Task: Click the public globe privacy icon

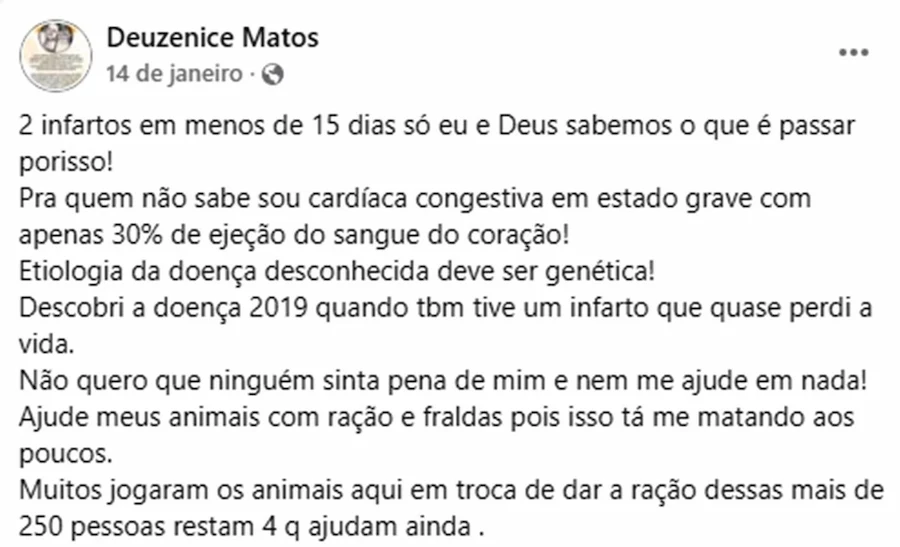Action: click(x=273, y=74)
